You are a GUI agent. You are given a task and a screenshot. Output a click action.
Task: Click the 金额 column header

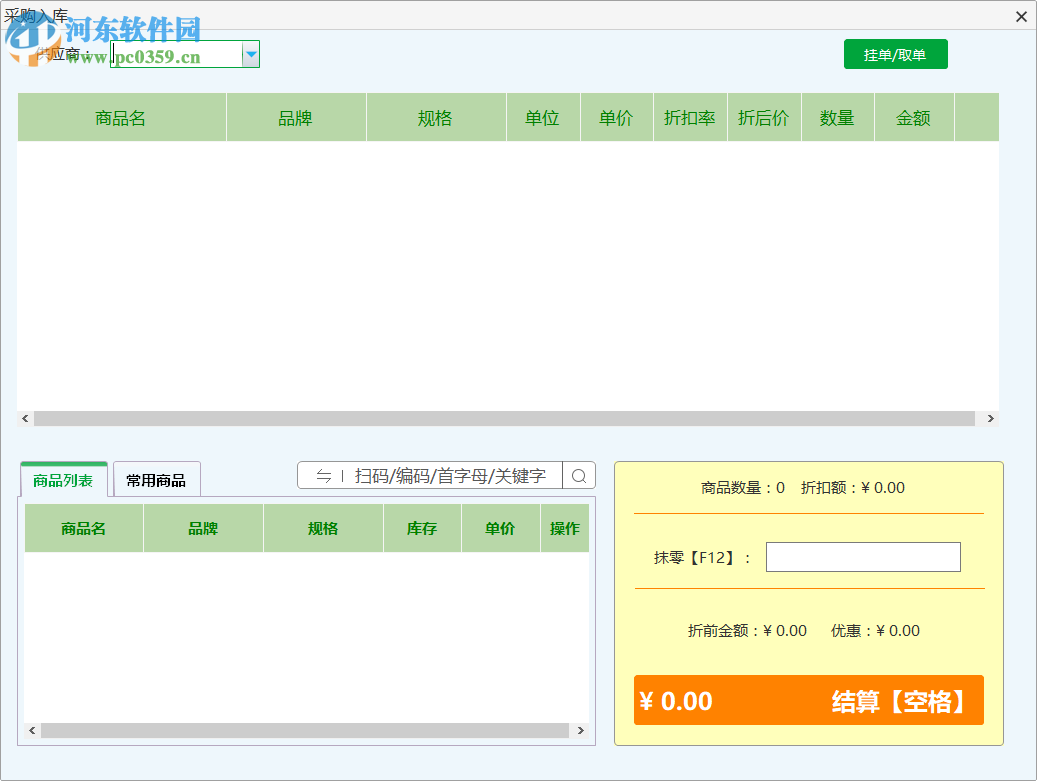[914, 118]
